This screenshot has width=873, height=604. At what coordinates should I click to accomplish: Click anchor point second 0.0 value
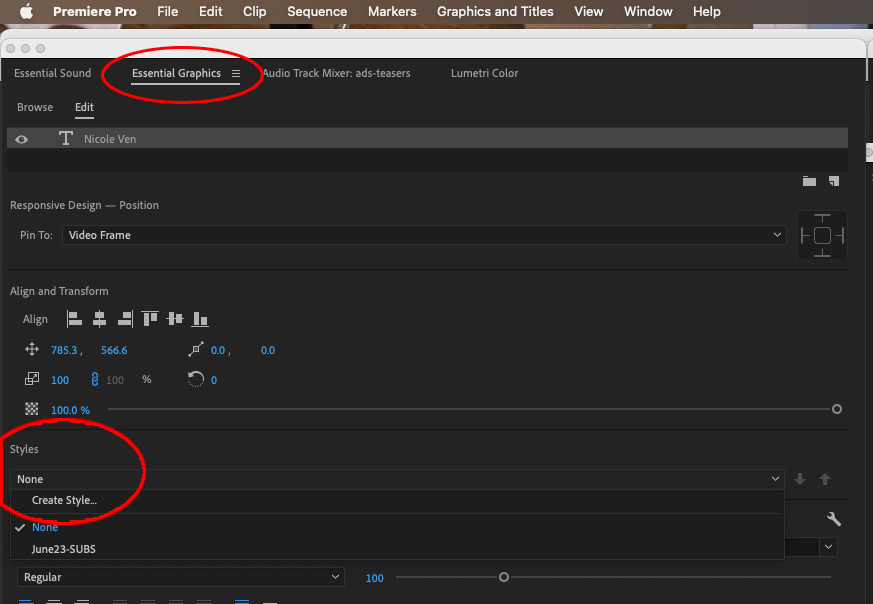(268, 350)
